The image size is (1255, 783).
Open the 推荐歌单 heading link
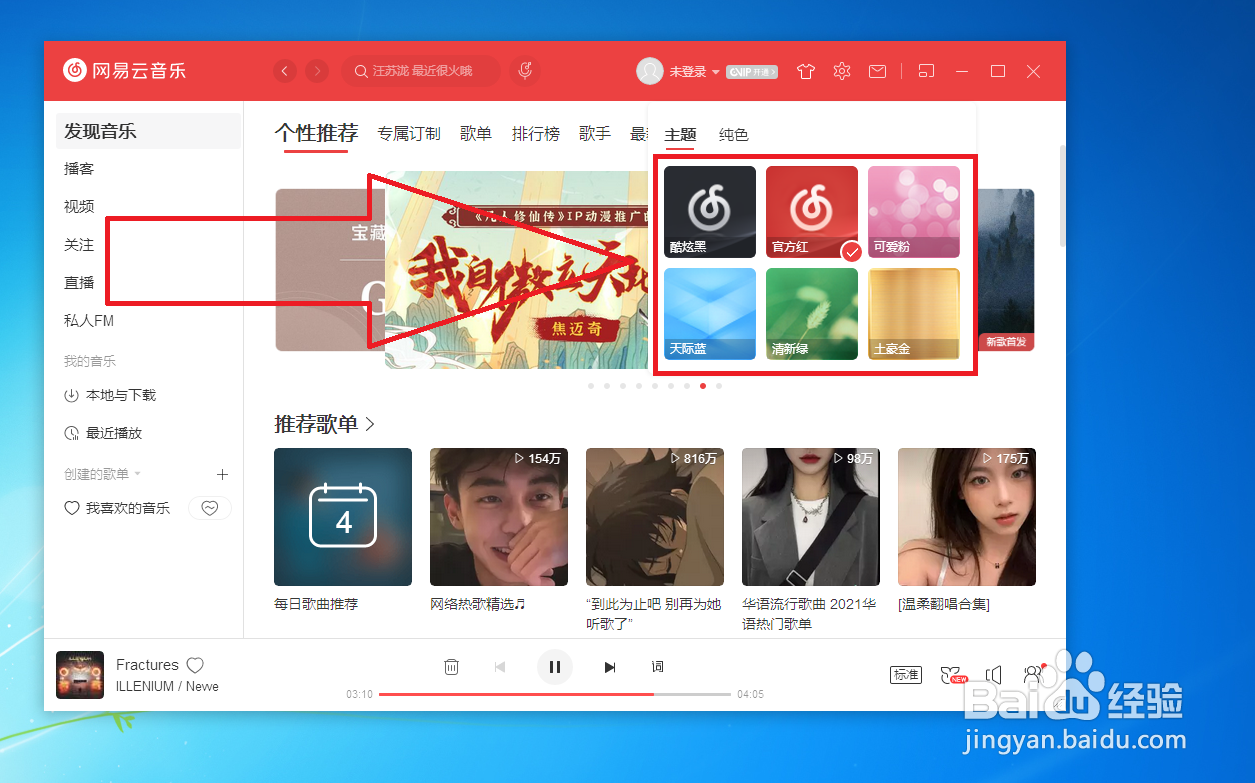pos(325,424)
